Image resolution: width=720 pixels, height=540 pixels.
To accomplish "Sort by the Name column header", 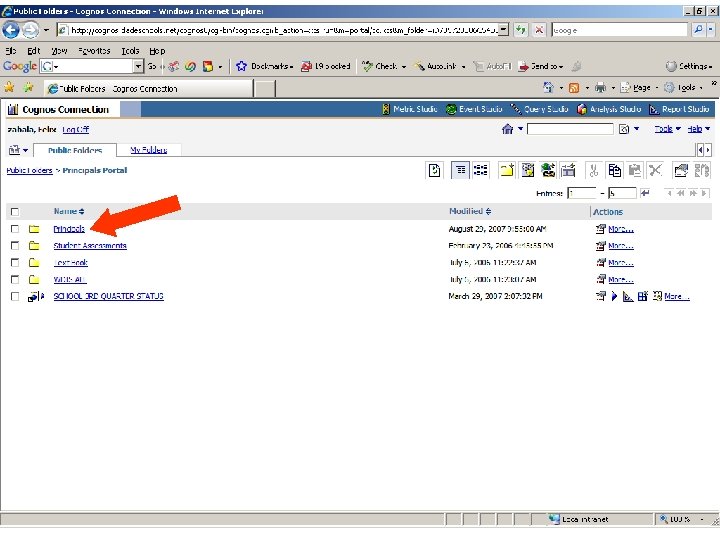I will pos(69,211).
